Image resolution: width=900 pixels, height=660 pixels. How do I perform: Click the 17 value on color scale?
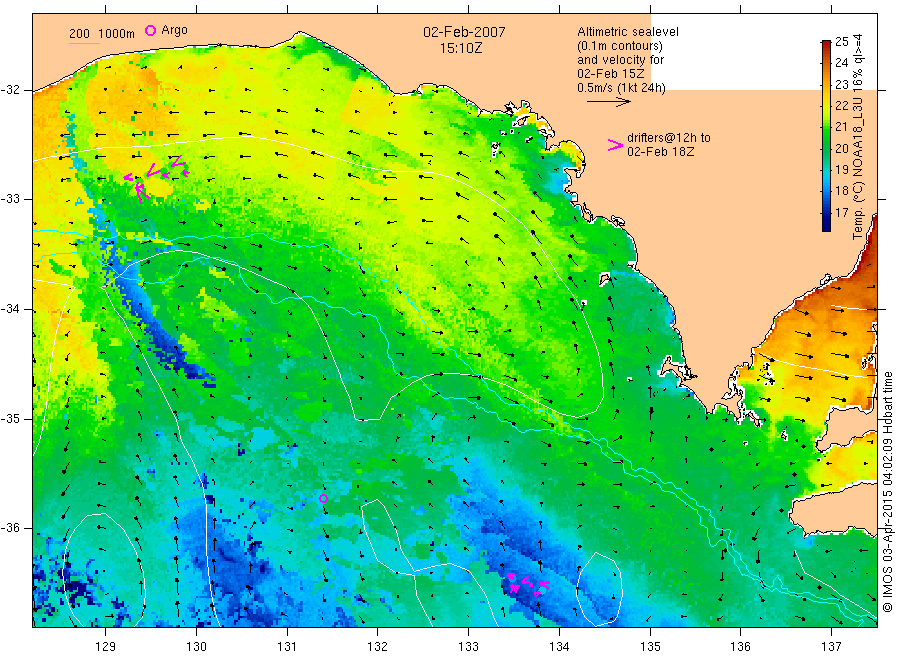(x=841, y=212)
